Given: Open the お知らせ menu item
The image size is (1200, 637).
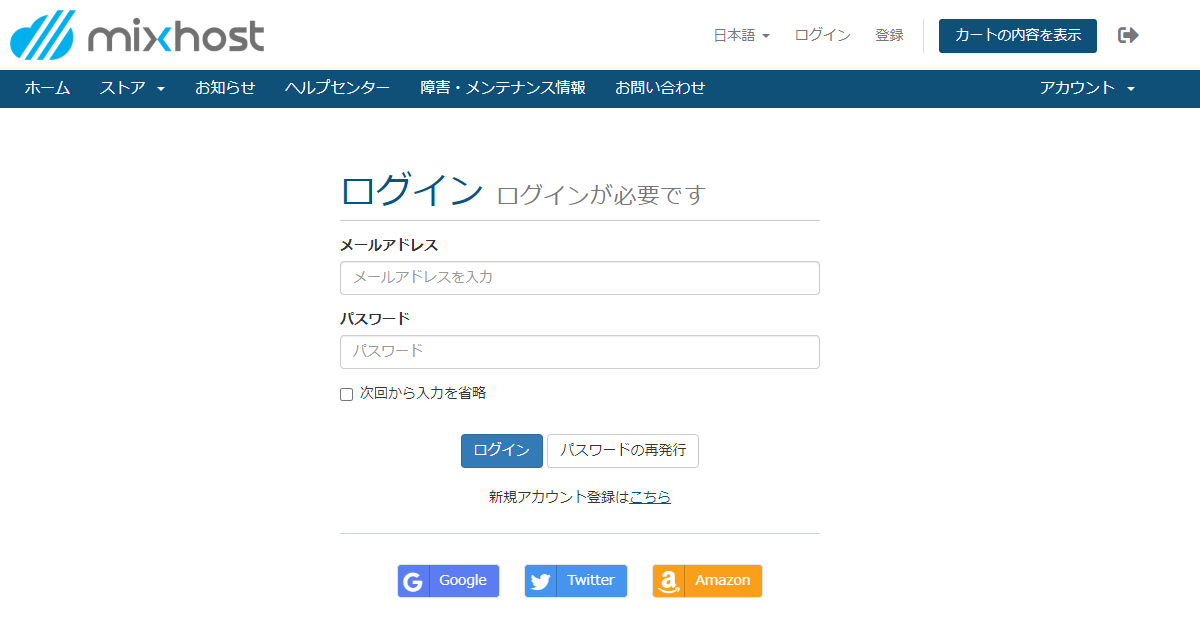Looking at the screenshot, I should pyautogui.click(x=225, y=88).
